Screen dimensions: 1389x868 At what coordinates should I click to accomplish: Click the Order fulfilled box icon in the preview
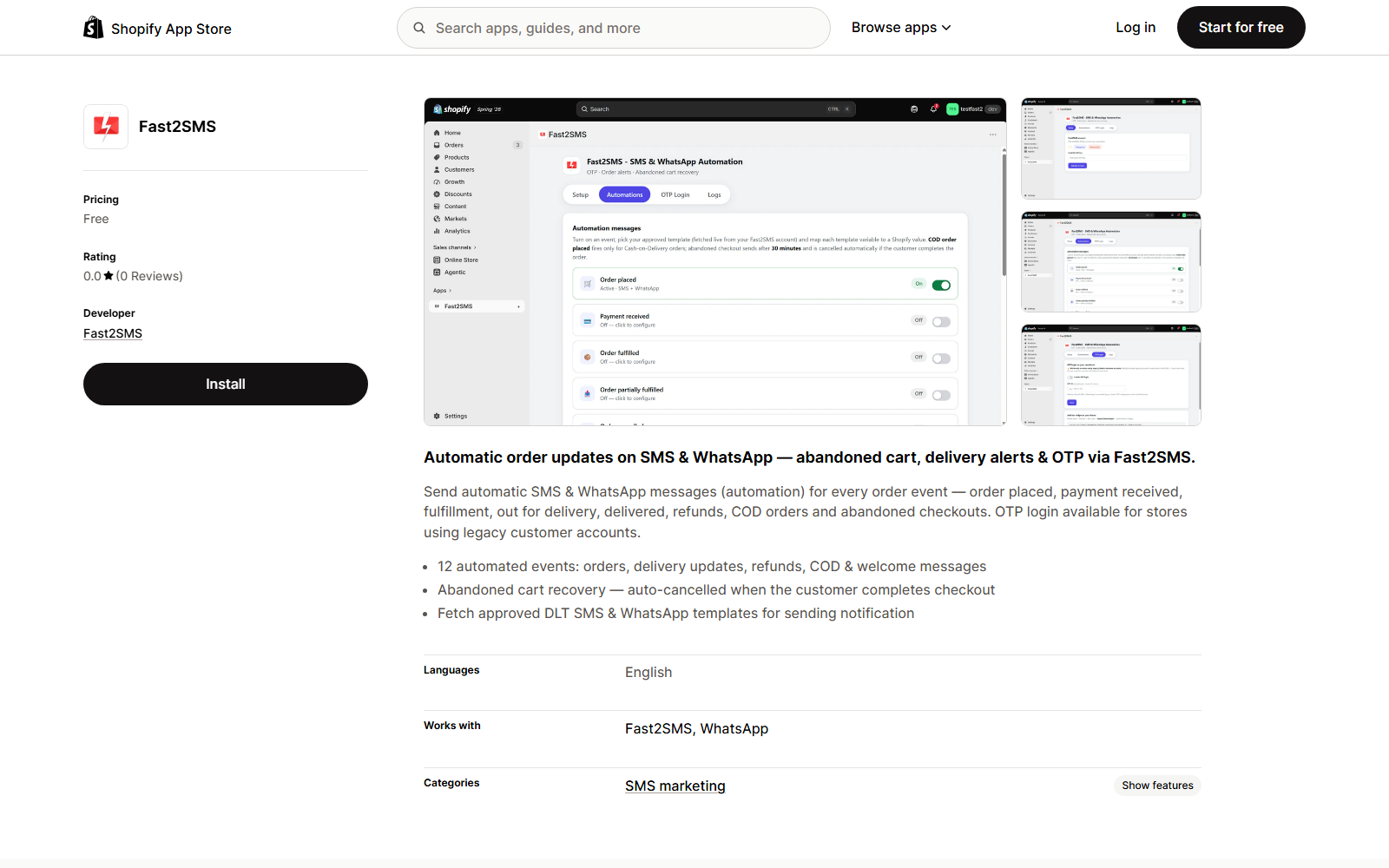[x=588, y=357]
